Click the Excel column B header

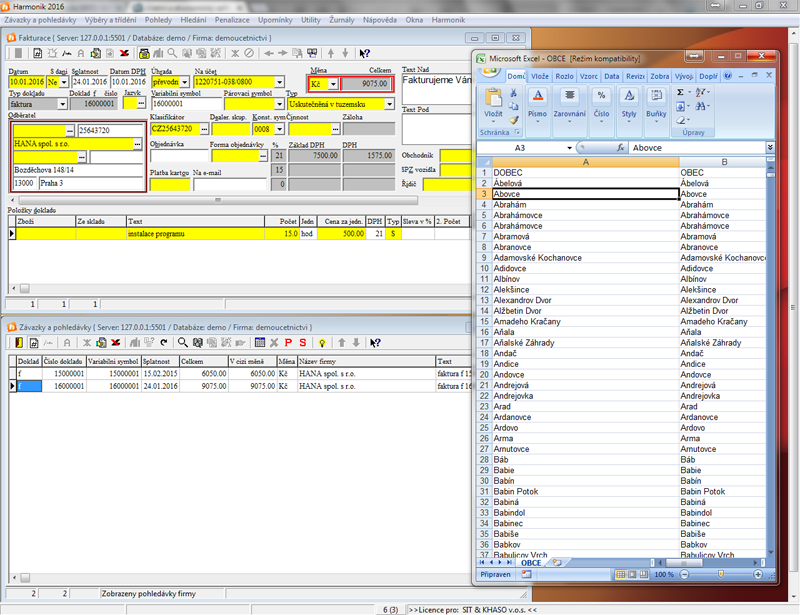[723, 162]
